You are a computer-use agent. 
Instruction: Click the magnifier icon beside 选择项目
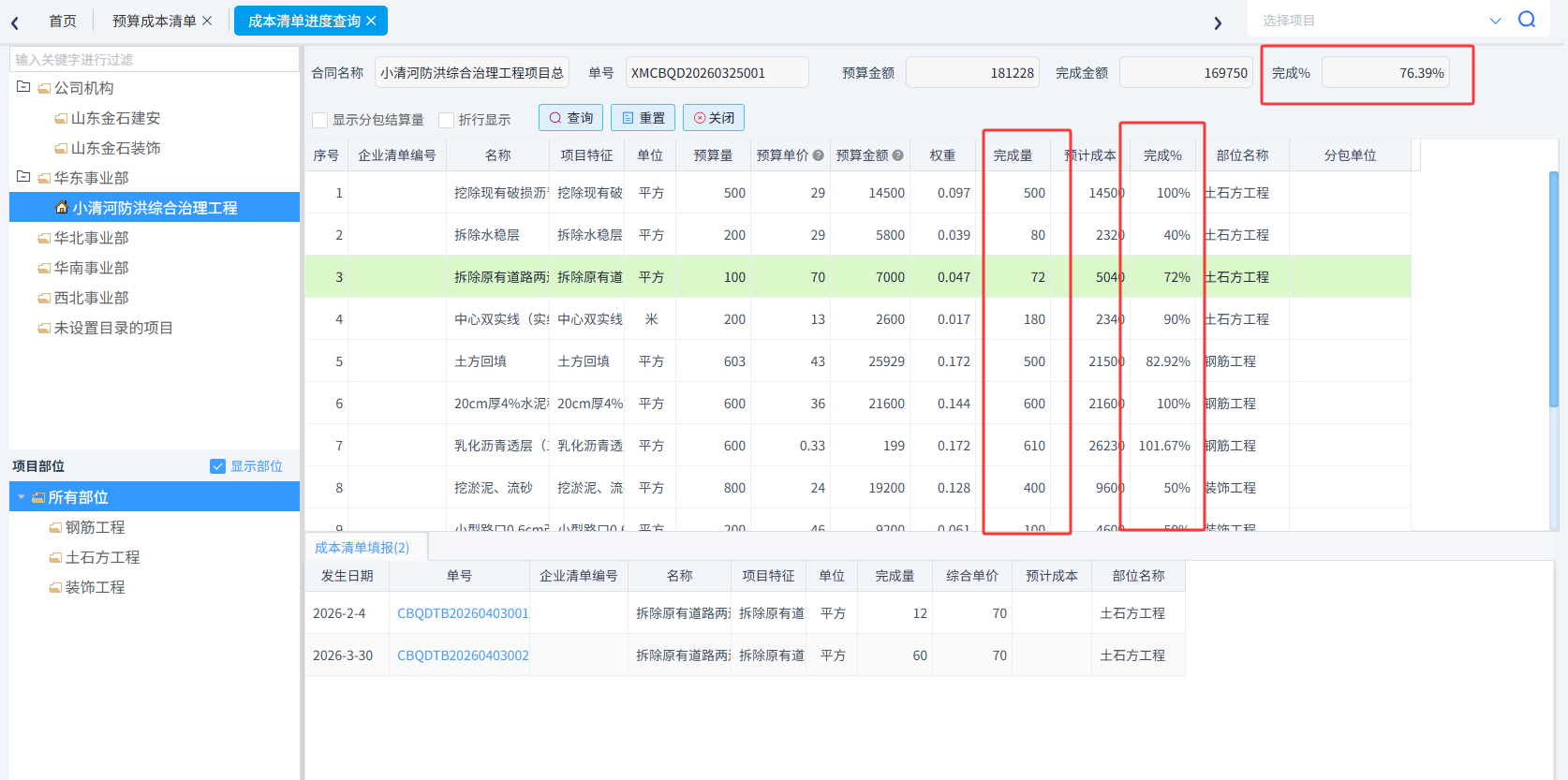pyautogui.click(x=1527, y=20)
